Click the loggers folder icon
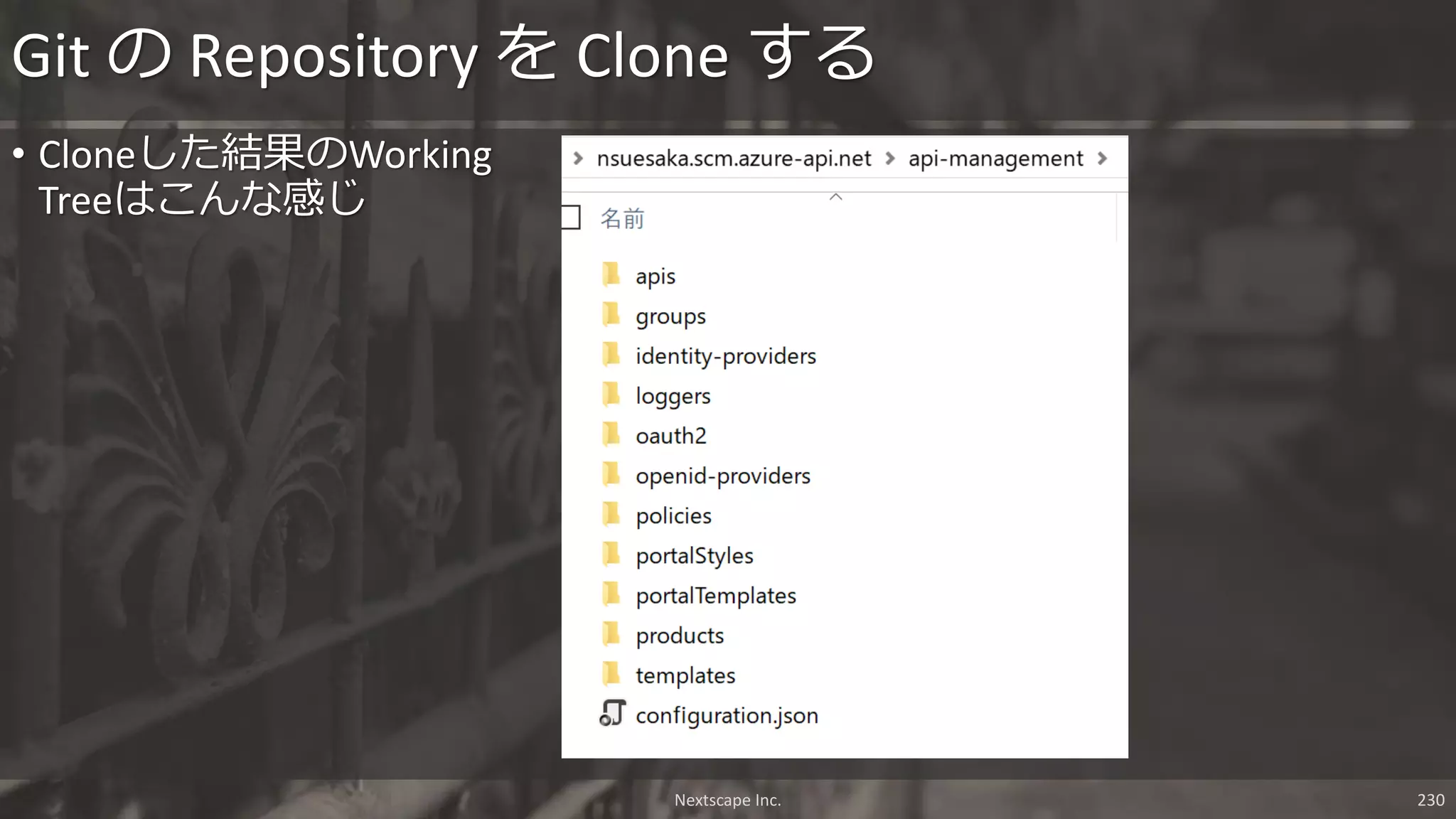This screenshot has width=1456, height=819. pos(611,393)
